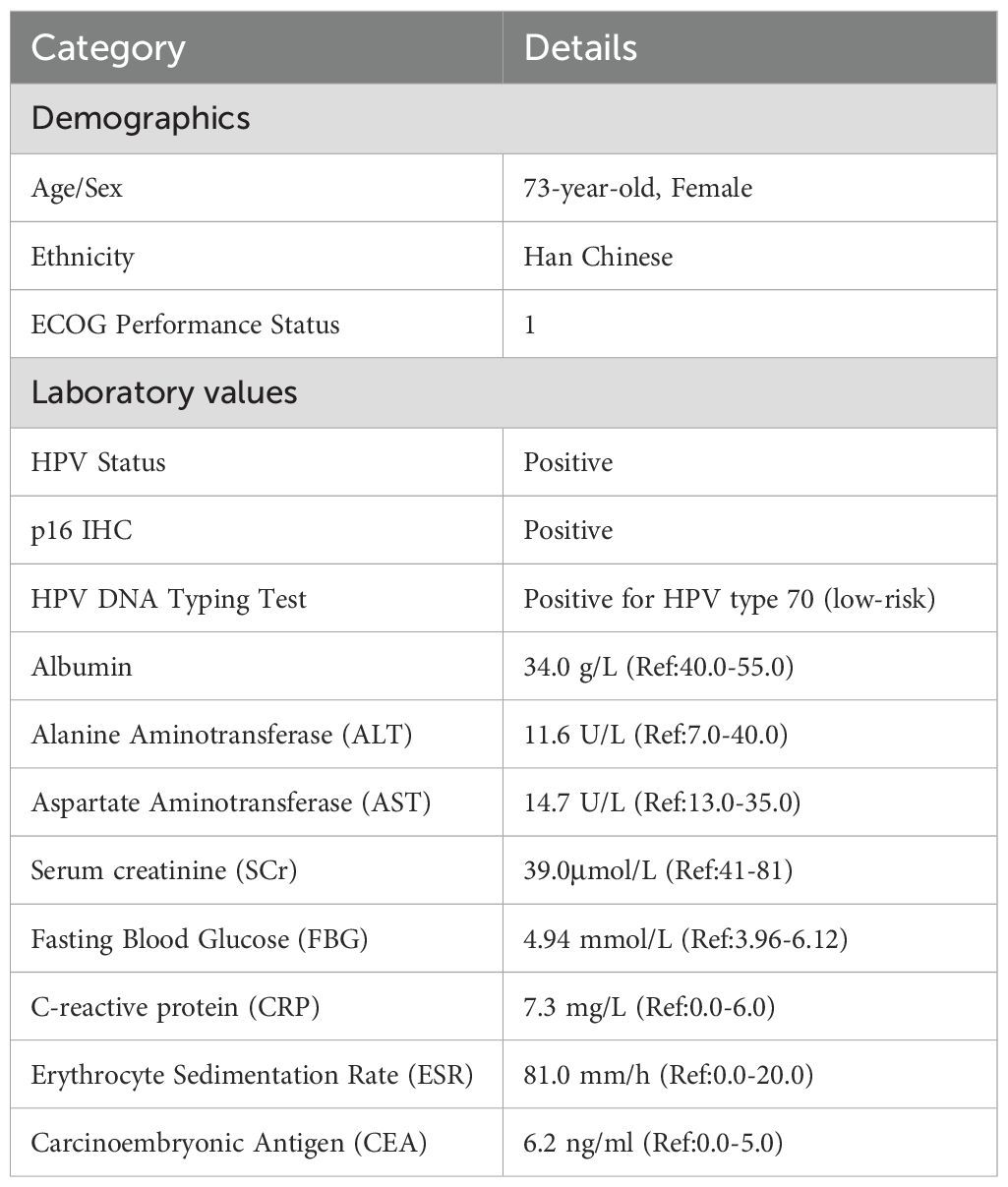Click the HPV Status row label
Viewport: 1008px width, 1187px height.
click(98, 462)
